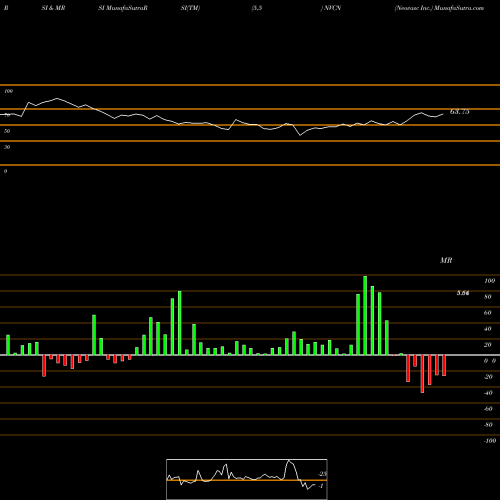Click the MR axis label -80
The height and width of the screenshot is (500, 500).
tap(488, 425)
